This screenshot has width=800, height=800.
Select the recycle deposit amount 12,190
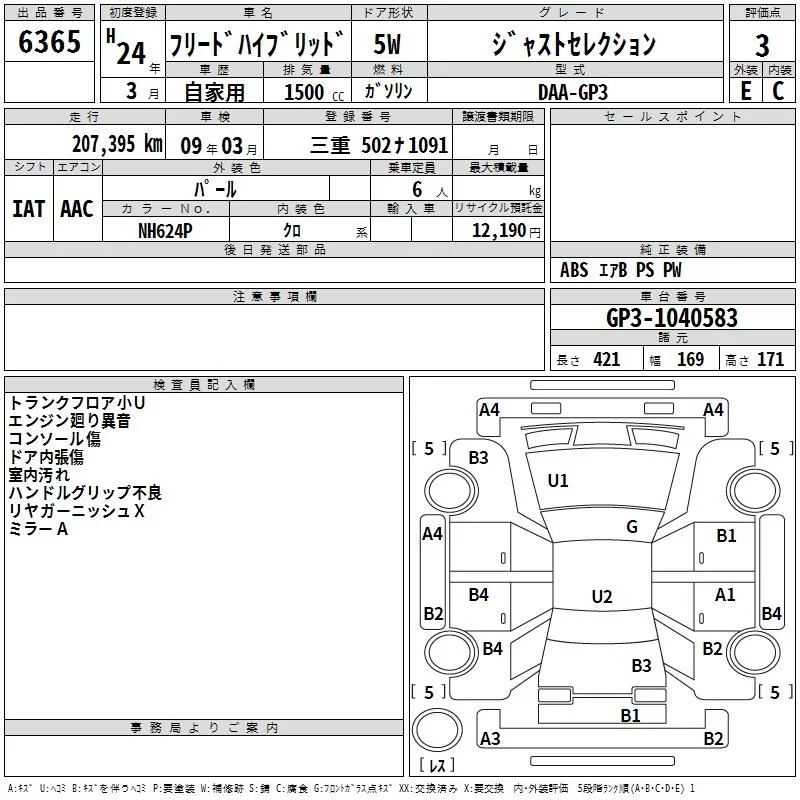[498, 230]
